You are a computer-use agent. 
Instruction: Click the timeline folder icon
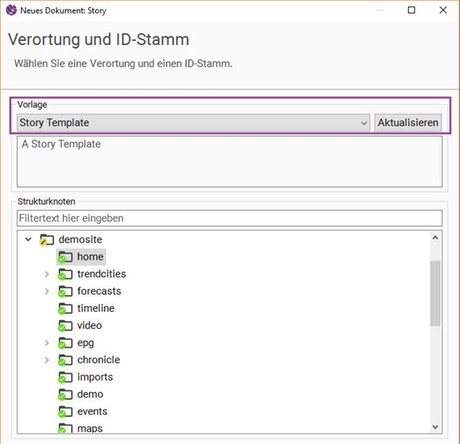tap(65, 309)
